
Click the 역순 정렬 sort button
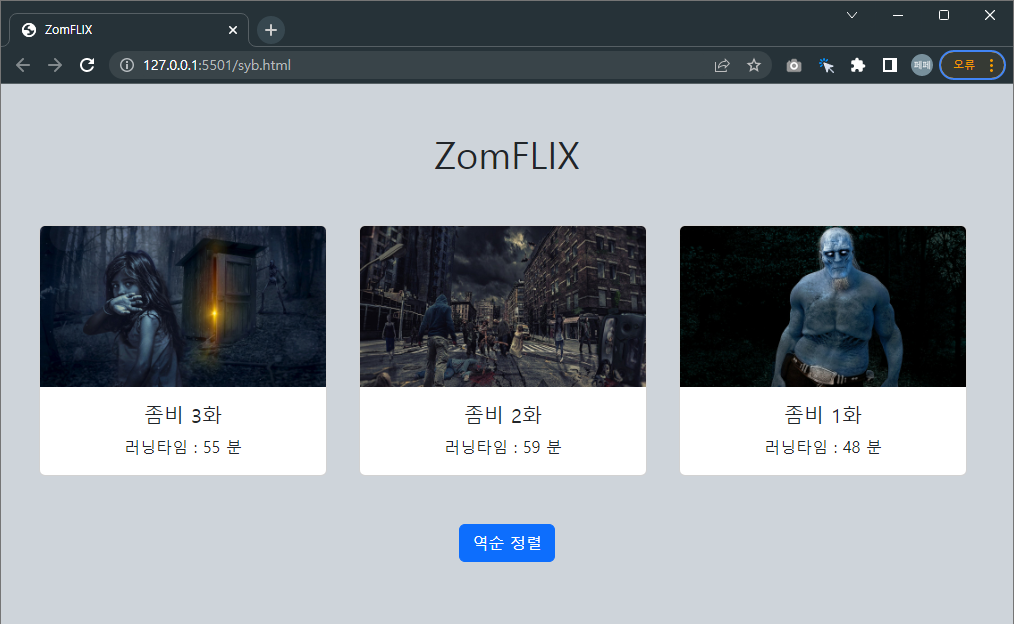(507, 542)
